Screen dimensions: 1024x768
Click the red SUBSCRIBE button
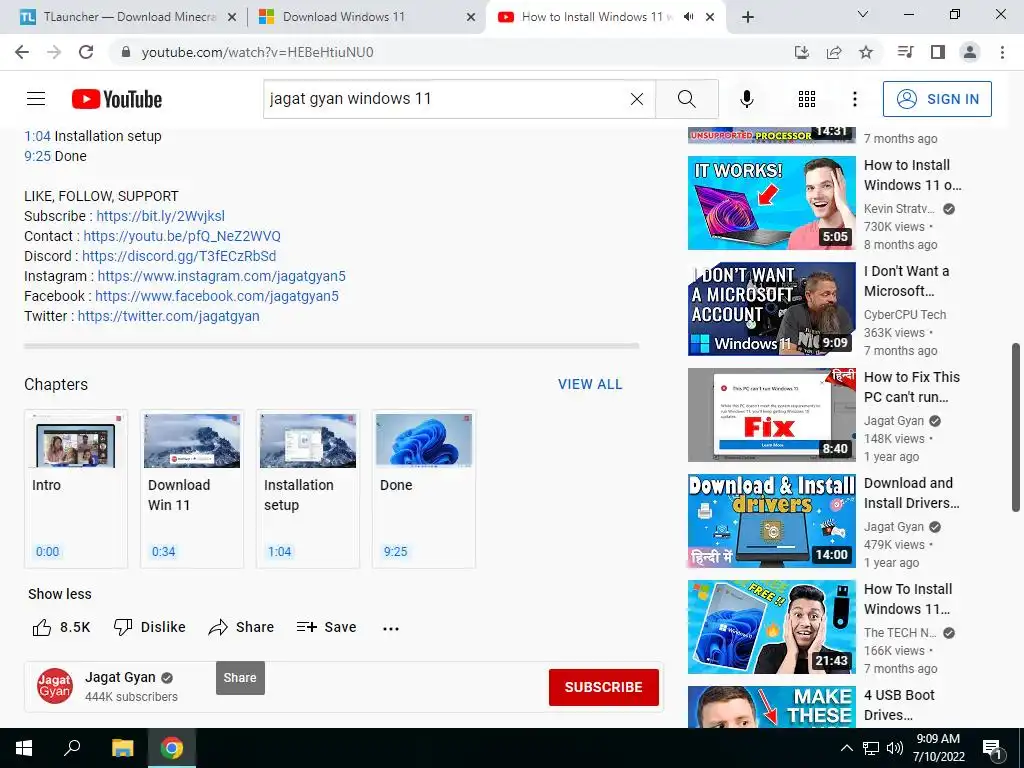click(603, 687)
